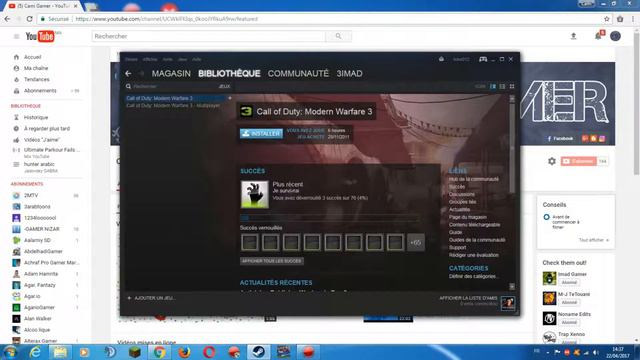Viewport: 640px width, 360px height.
Task: Open the MAGASIN tab in Steam
Action: click(171, 73)
